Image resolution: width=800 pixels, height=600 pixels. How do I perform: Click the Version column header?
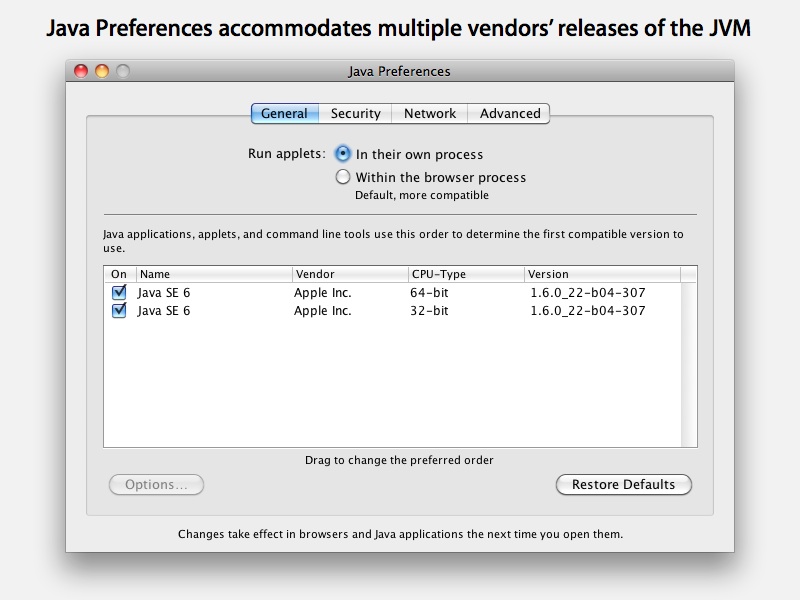click(603, 274)
